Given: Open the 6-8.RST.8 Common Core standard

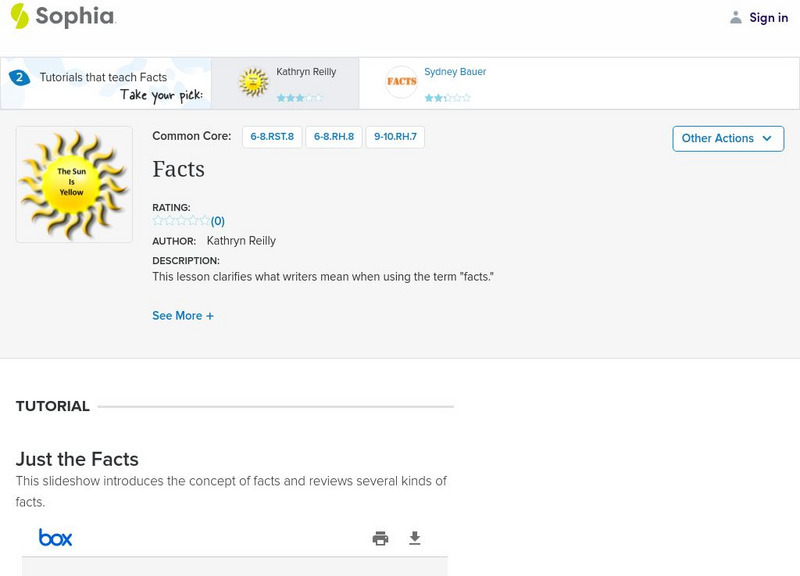Looking at the screenshot, I should [x=272, y=137].
